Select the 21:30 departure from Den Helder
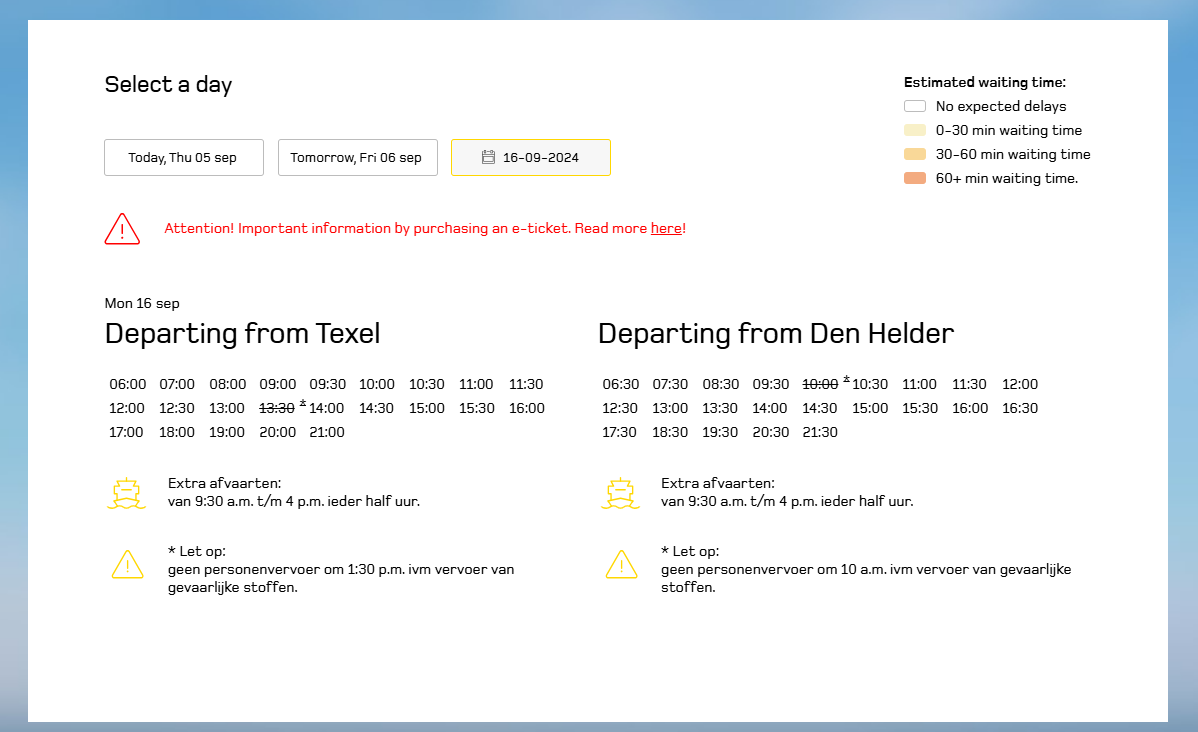1198x732 pixels. point(820,432)
